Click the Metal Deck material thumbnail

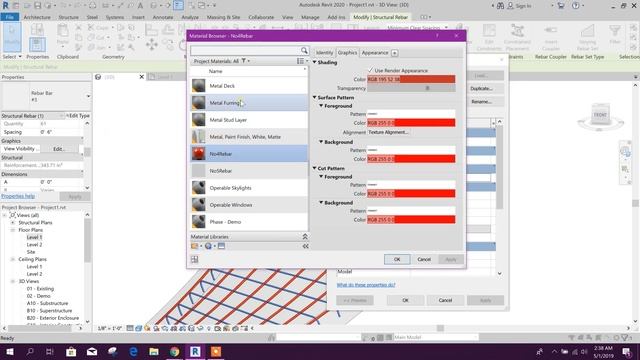(199, 86)
